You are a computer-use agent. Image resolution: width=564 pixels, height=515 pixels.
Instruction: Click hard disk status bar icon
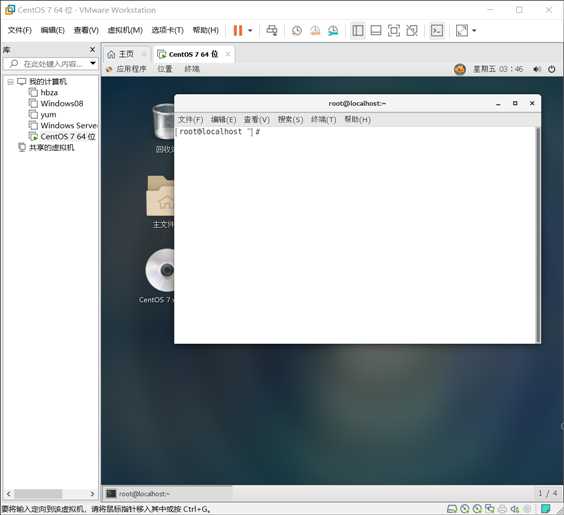[452, 509]
